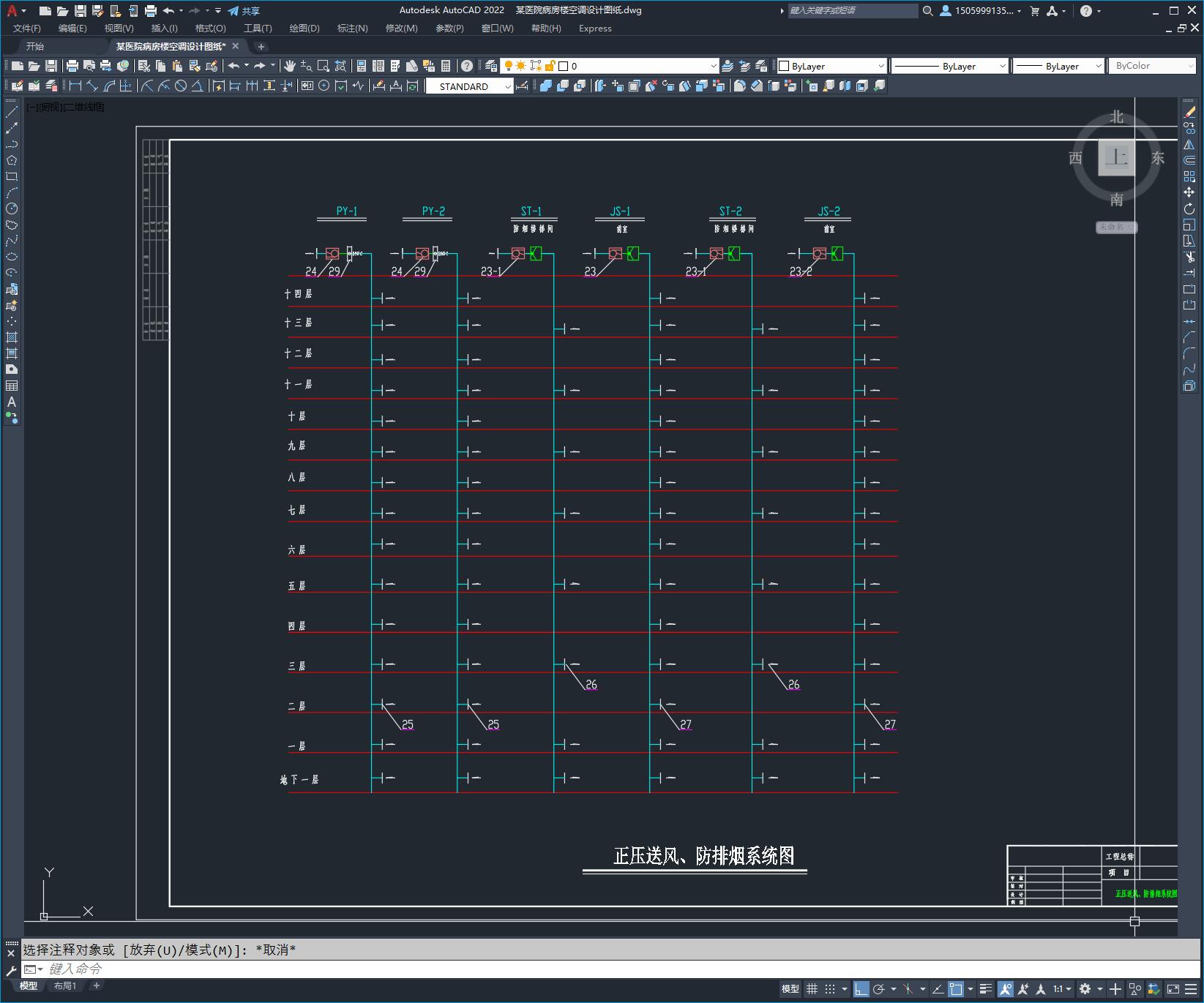Open the 标注(N) menu

click(x=352, y=28)
